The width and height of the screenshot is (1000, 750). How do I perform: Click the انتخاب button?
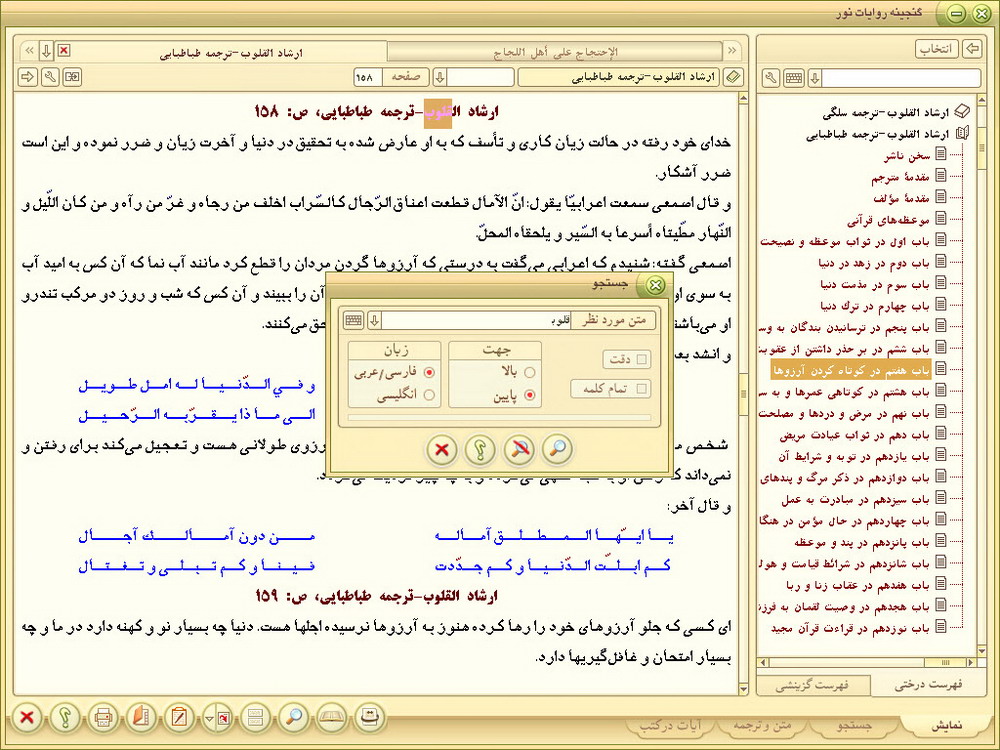[x=937, y=49]
